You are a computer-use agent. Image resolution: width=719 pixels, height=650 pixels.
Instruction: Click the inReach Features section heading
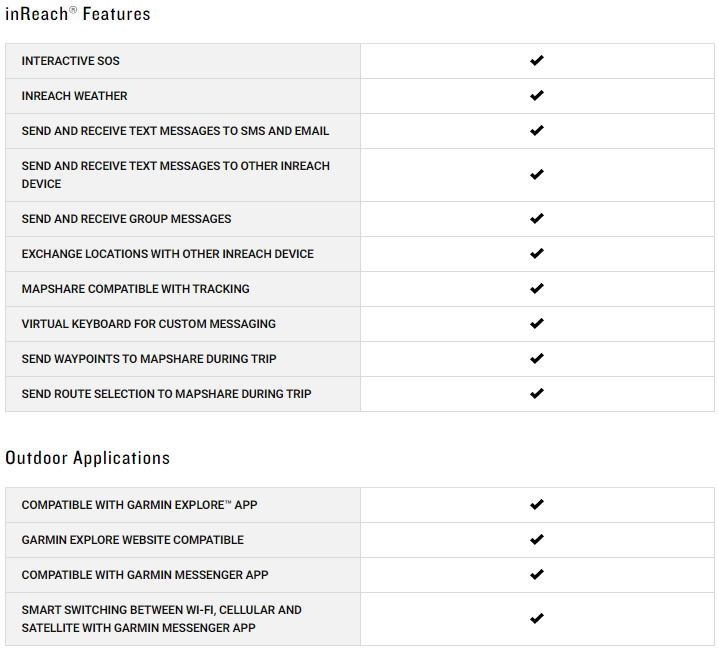(77, 14)
